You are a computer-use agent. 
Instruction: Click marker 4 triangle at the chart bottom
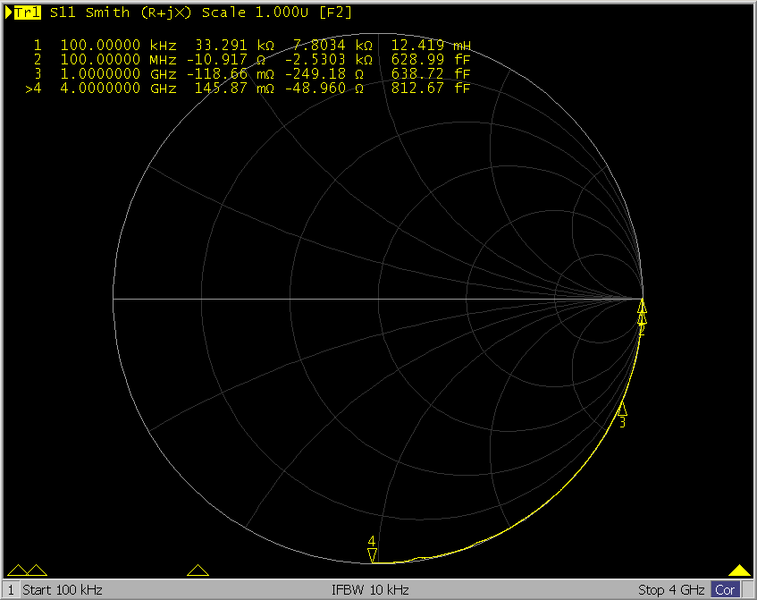click(x=372, y=555)
